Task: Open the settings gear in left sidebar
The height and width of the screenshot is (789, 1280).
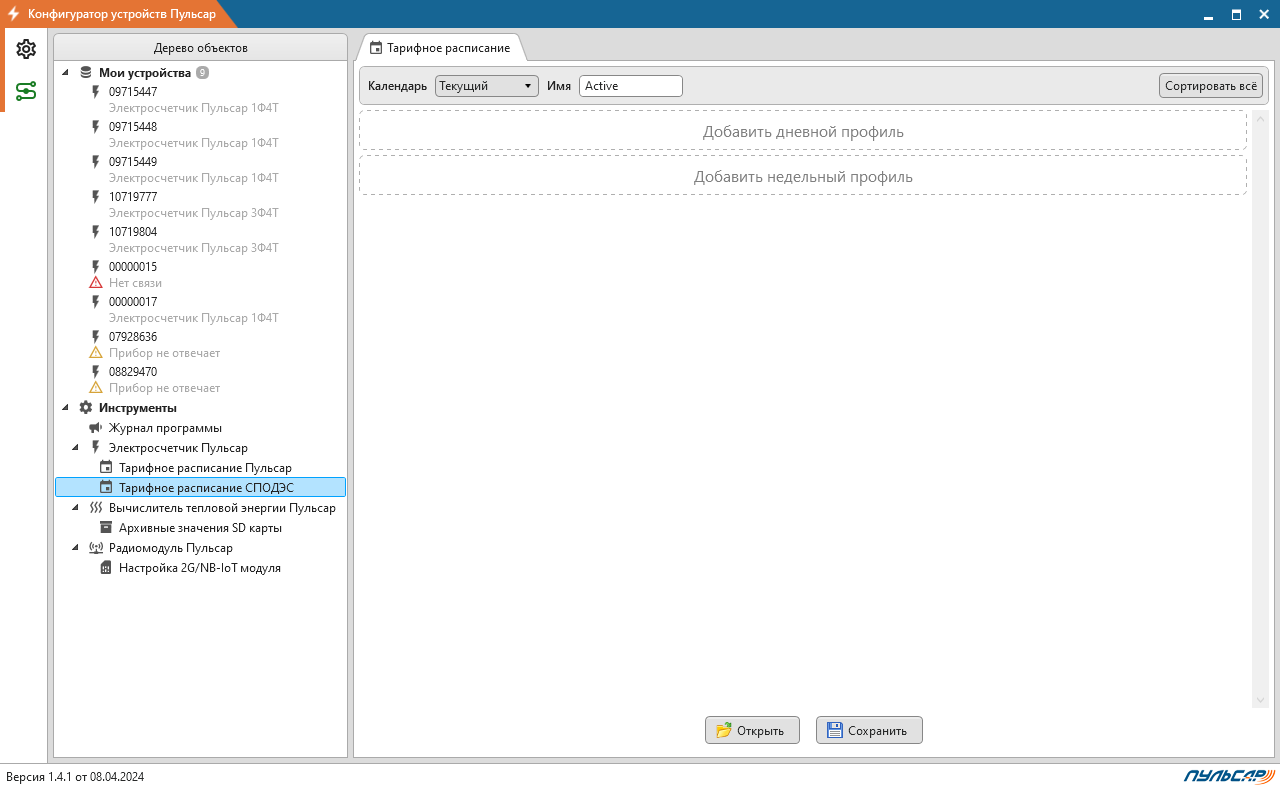Action: point(26,49)
